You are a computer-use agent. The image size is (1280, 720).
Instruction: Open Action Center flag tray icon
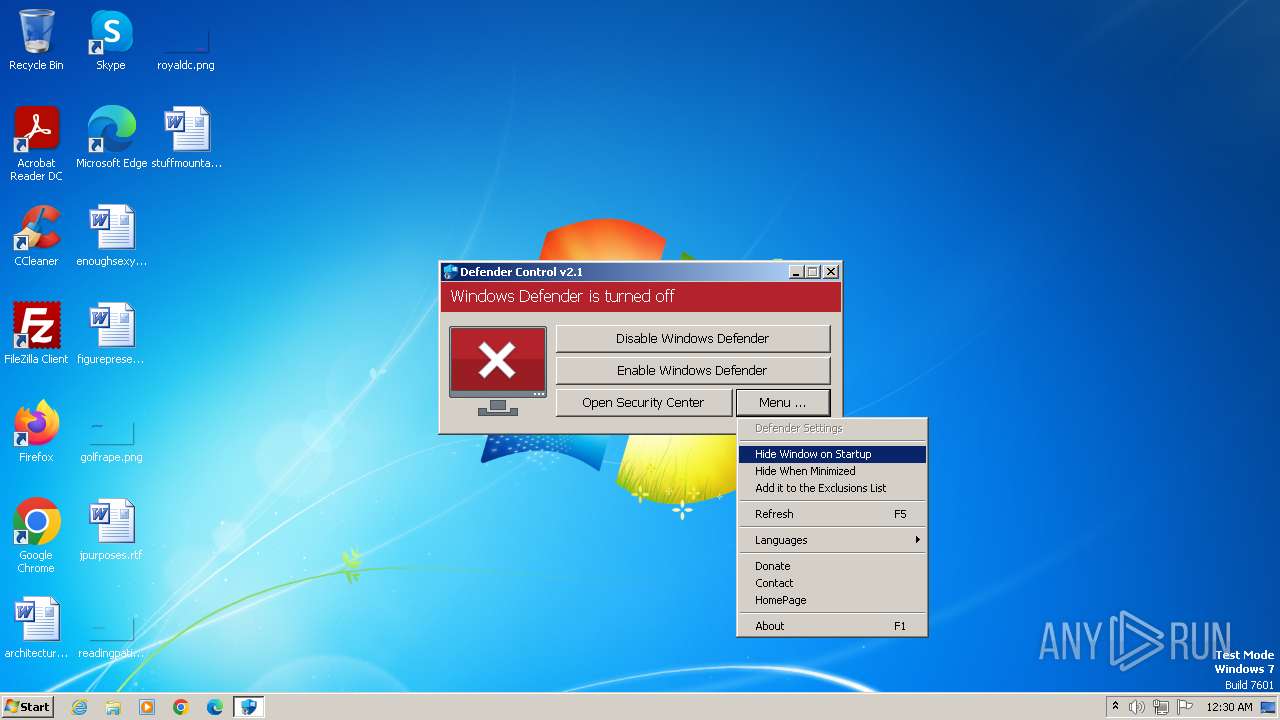pos(1185,707)
